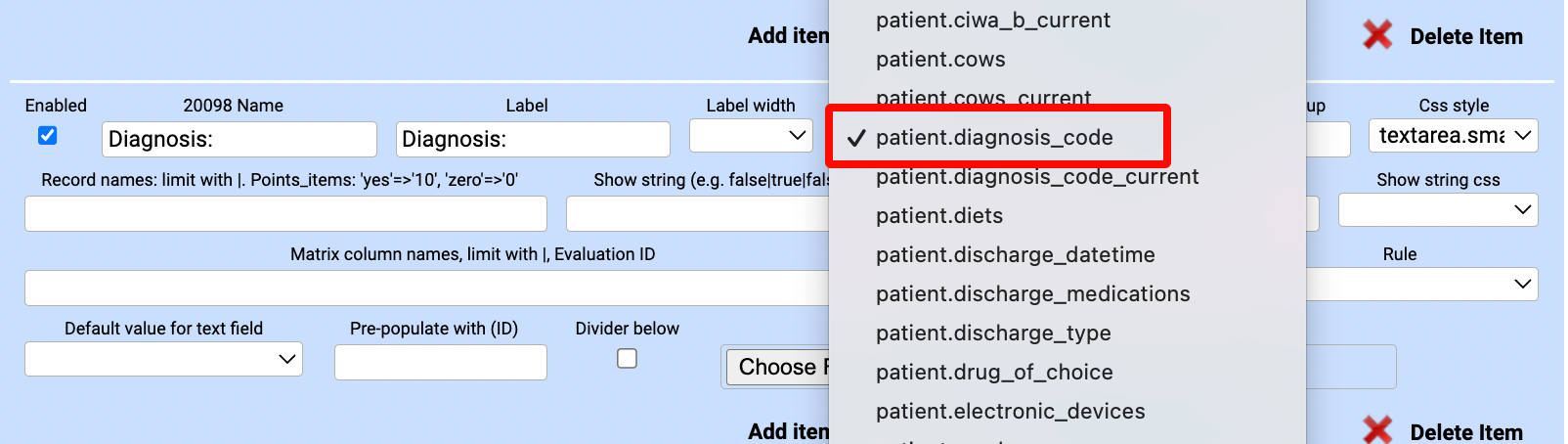Click the Pre-populate with (ID) field
Image resolution: width=1568 pixels, height=444 pixels.
tap(441, 362)
